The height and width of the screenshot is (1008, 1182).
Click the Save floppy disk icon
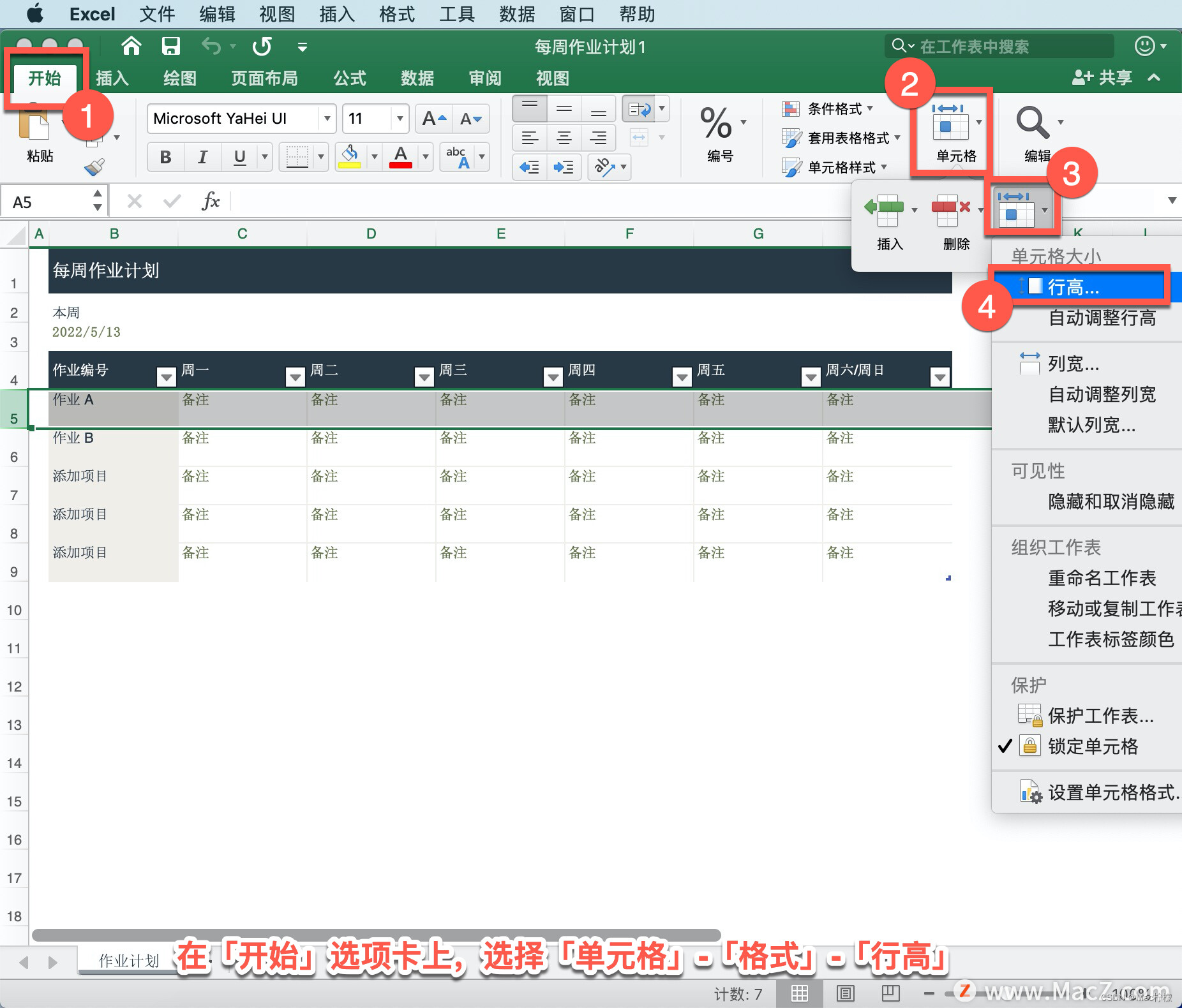point(170,46)
